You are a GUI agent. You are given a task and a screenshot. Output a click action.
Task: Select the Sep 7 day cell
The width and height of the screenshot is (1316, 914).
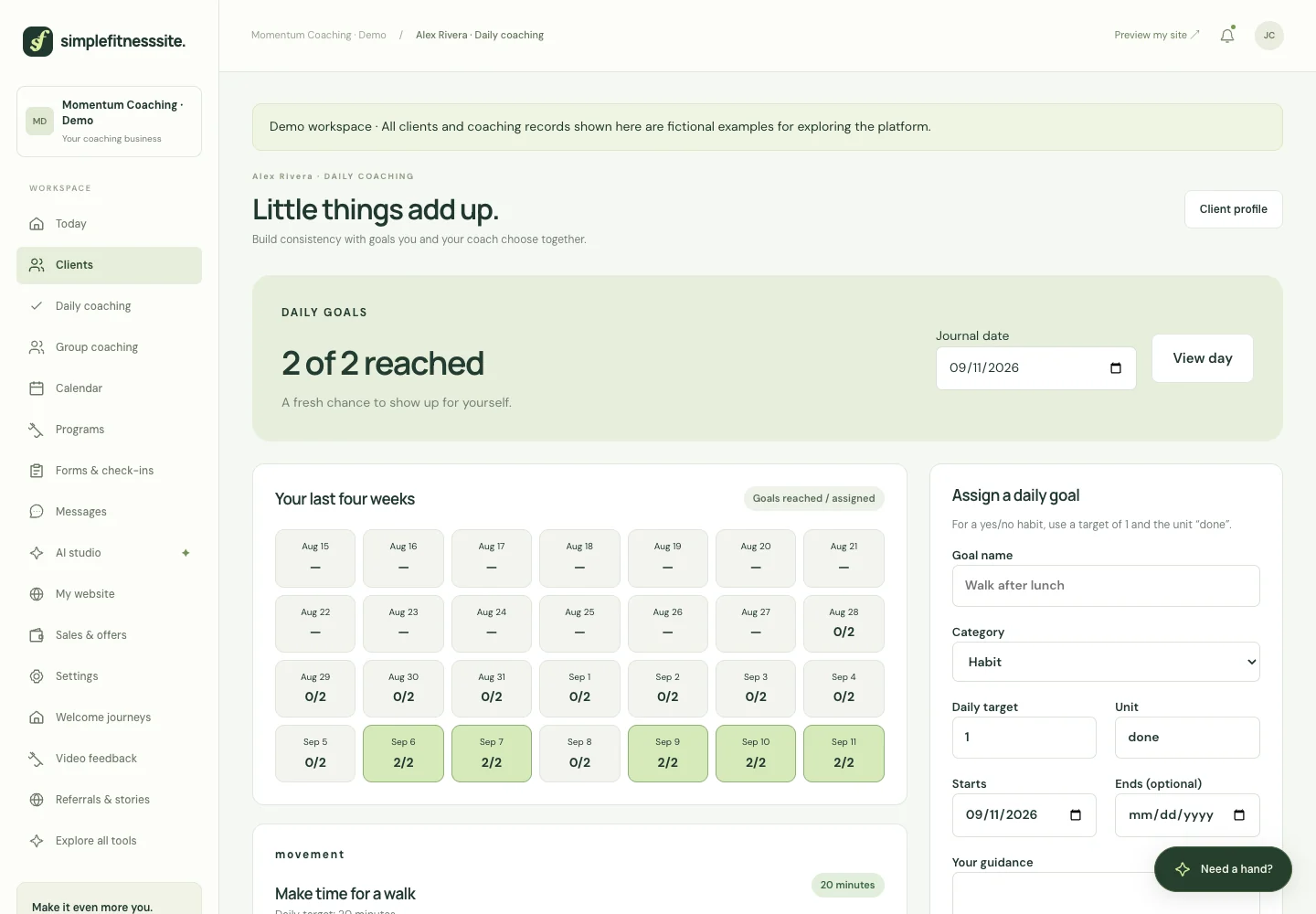492,753
